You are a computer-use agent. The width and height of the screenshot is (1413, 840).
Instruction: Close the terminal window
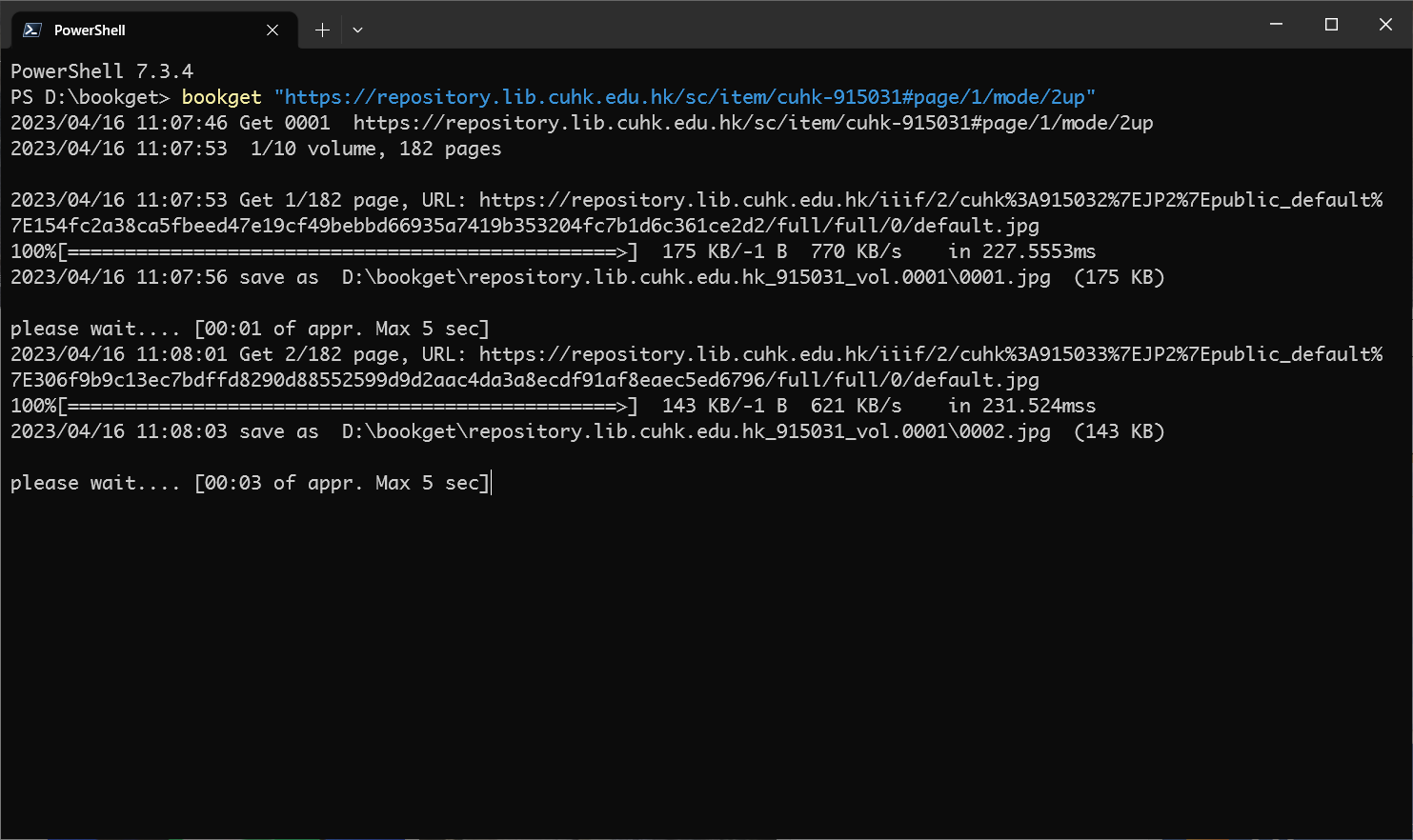(x=1385, y=24)
